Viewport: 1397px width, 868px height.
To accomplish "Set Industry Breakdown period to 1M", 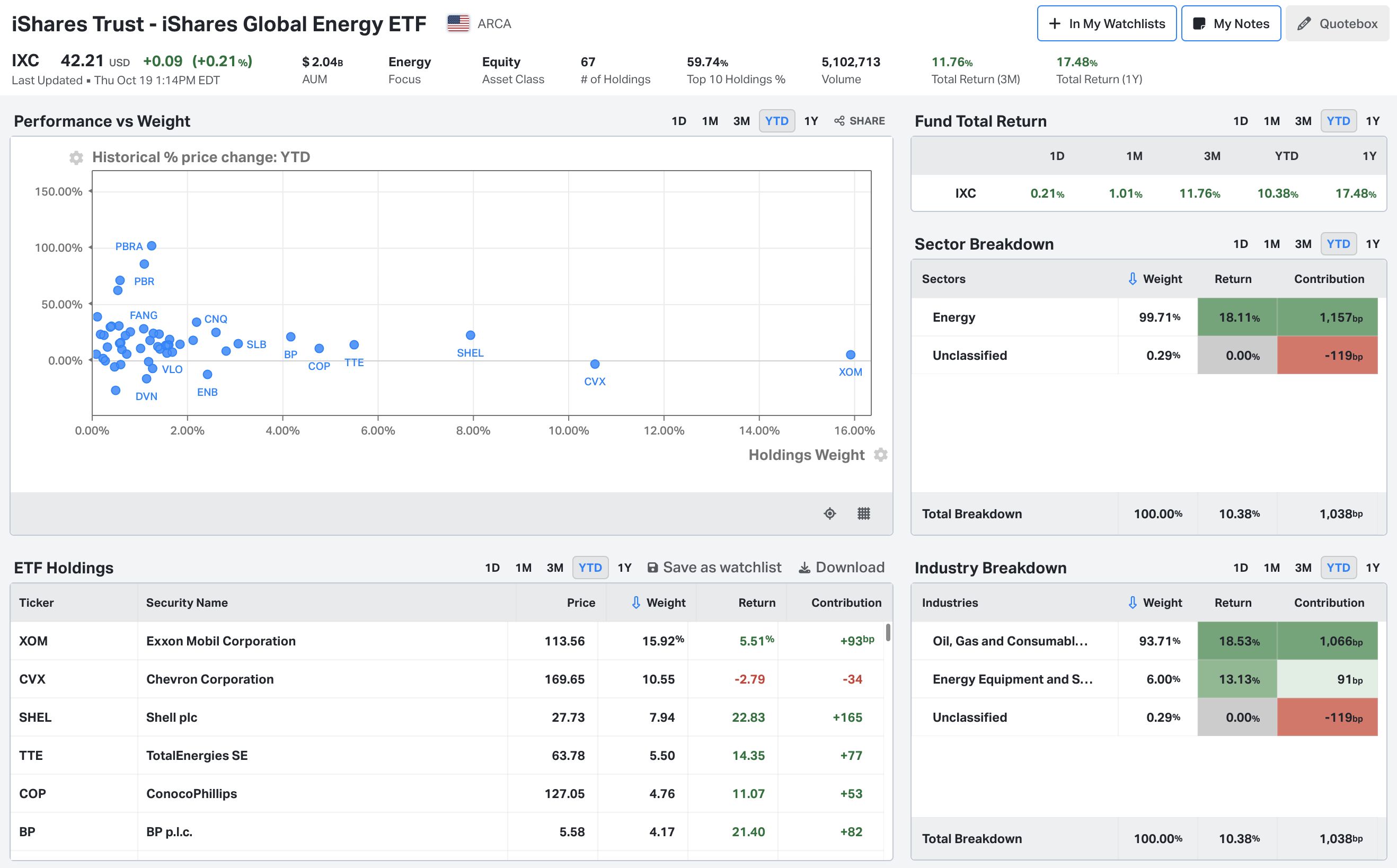I will (x=1271, y=567).
